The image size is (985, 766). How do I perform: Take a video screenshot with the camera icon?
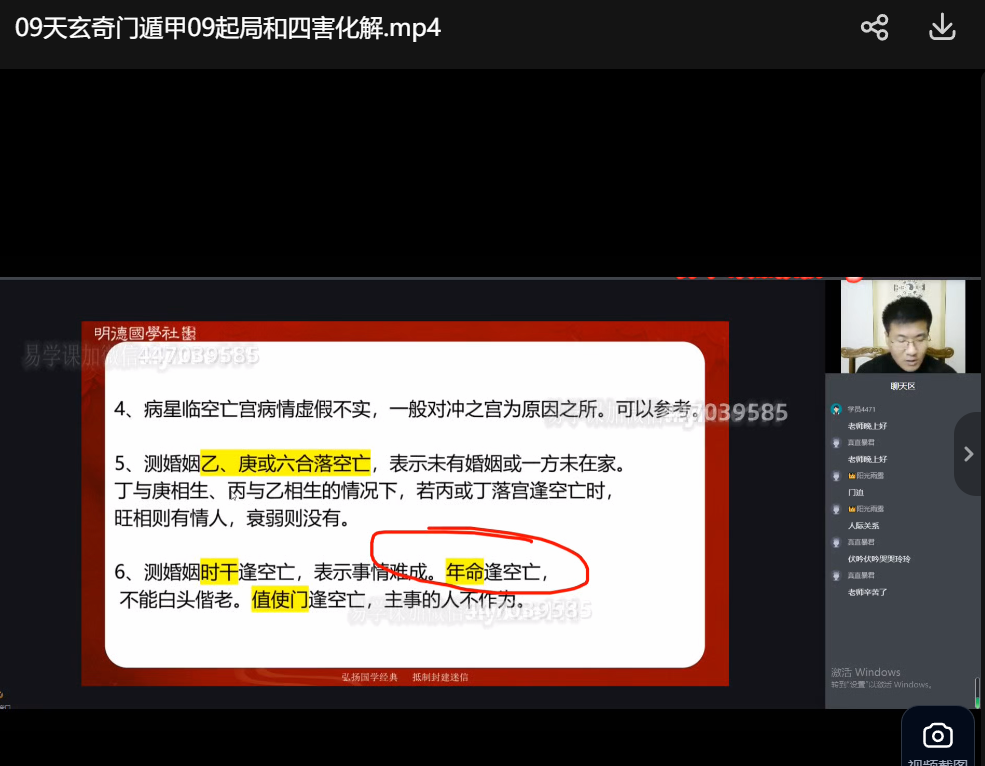click(937, 737)
